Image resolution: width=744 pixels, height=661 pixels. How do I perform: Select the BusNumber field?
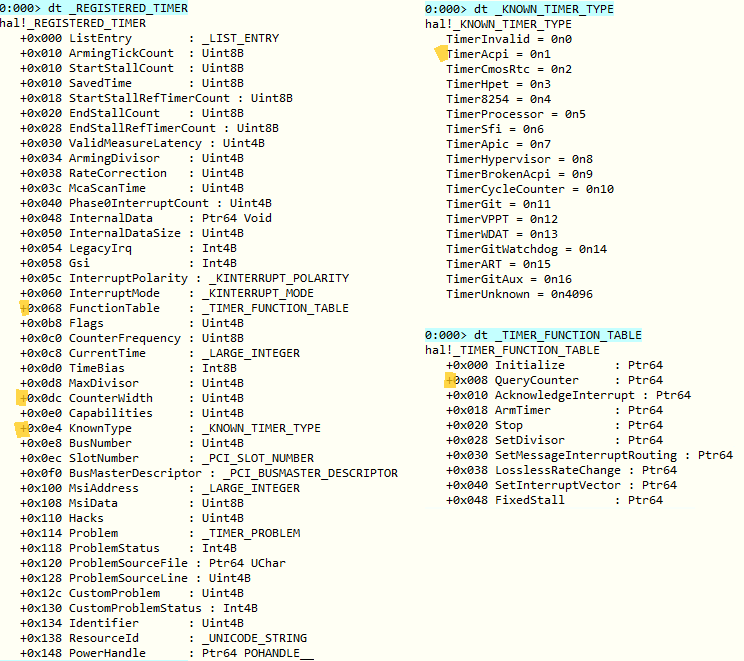pyautogui.click(x=132, y=443)
